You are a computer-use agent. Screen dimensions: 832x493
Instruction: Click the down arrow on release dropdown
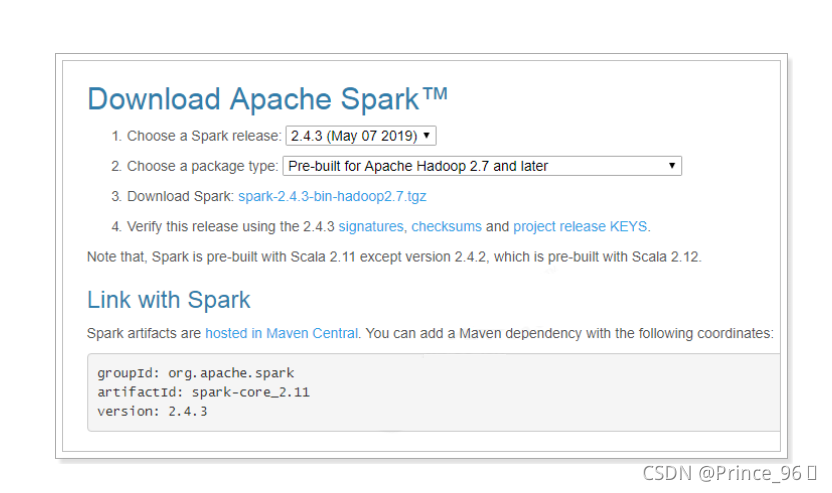click(x=427, y=136)
